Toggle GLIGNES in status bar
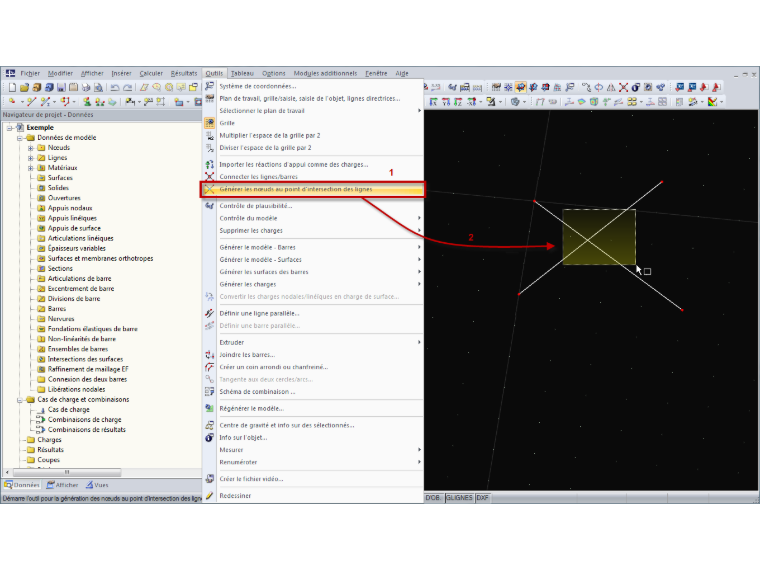The image size is (760, 570). tap(459, 498)
